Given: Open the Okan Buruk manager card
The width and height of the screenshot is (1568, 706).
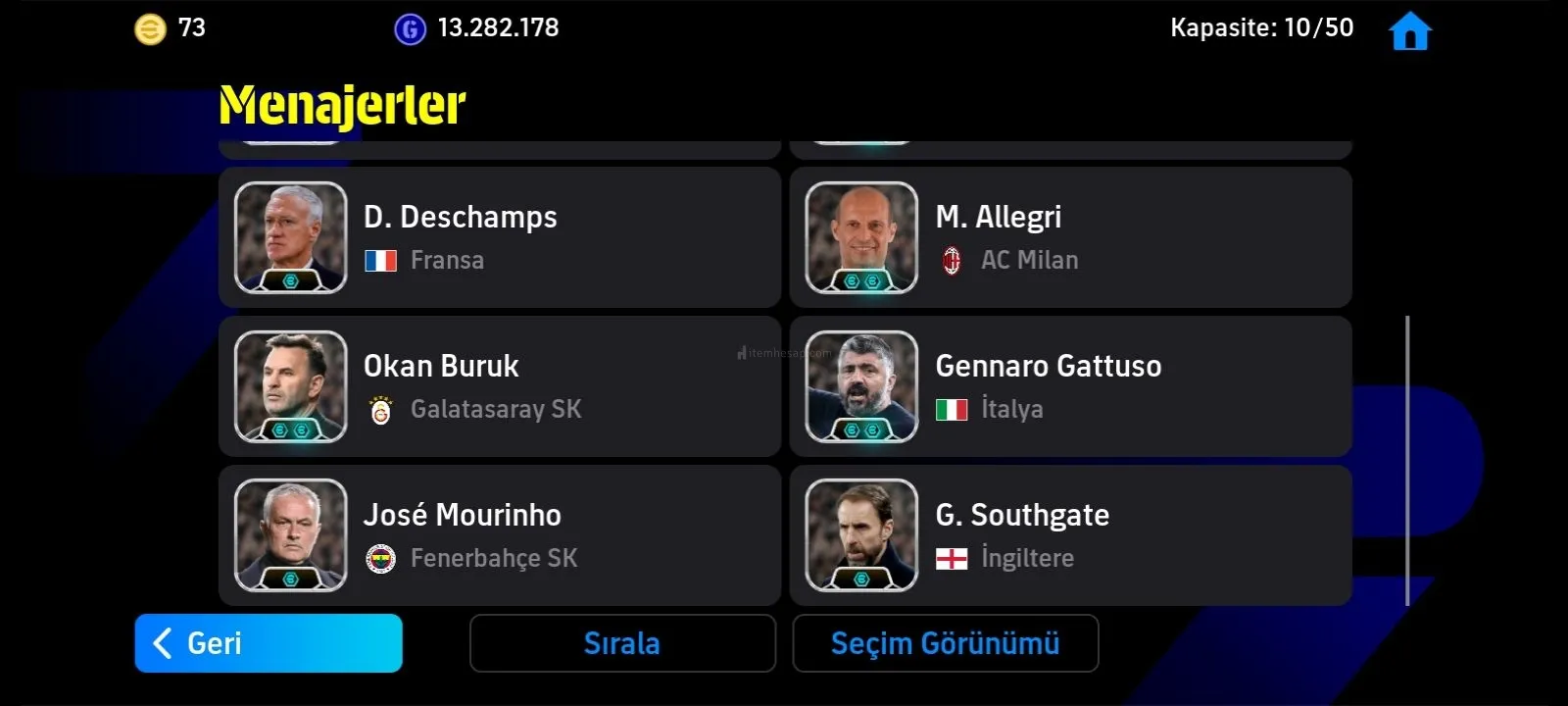Looking at the screenshot, I should [x=499, y=386].
